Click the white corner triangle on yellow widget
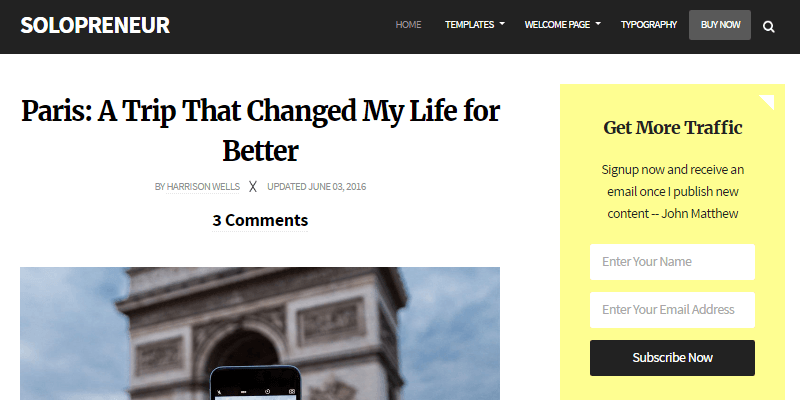The width and height of the screenshot is (800, 400). tap(769, 99)
